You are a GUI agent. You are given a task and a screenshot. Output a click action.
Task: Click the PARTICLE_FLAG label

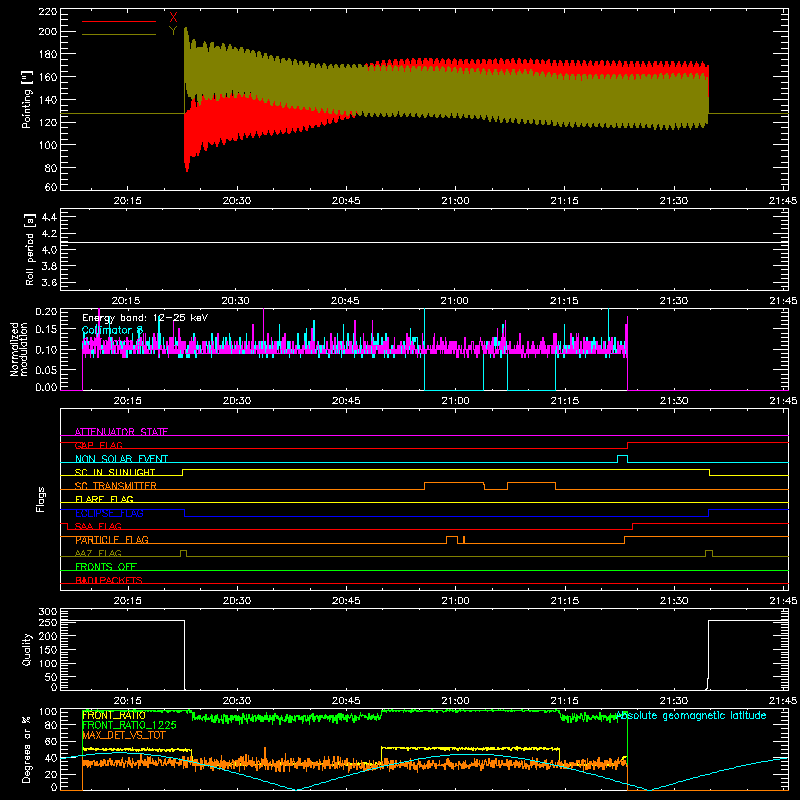(112, 540)
